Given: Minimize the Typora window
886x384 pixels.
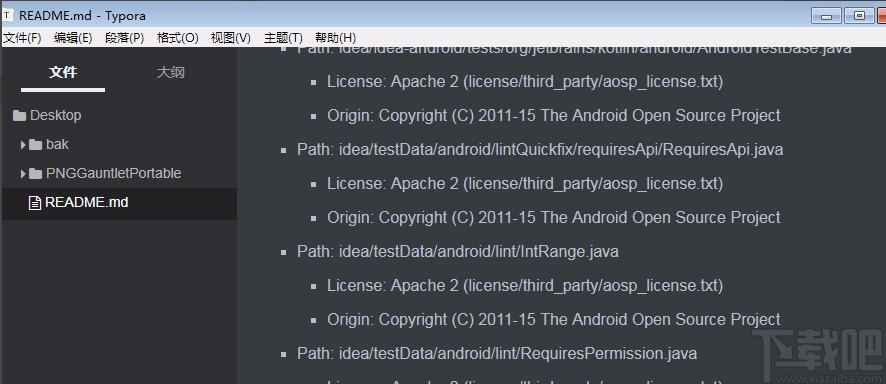Looking at the screenshot, I should (826, 16).
